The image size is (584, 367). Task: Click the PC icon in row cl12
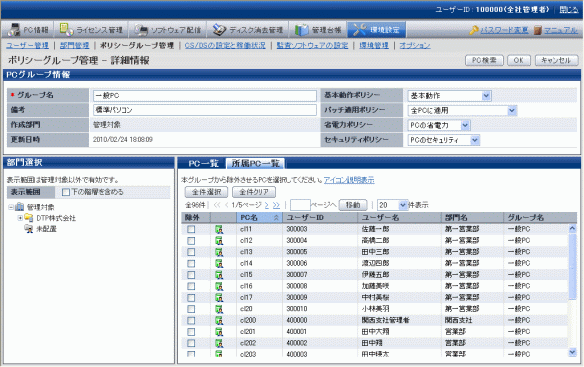219,241
